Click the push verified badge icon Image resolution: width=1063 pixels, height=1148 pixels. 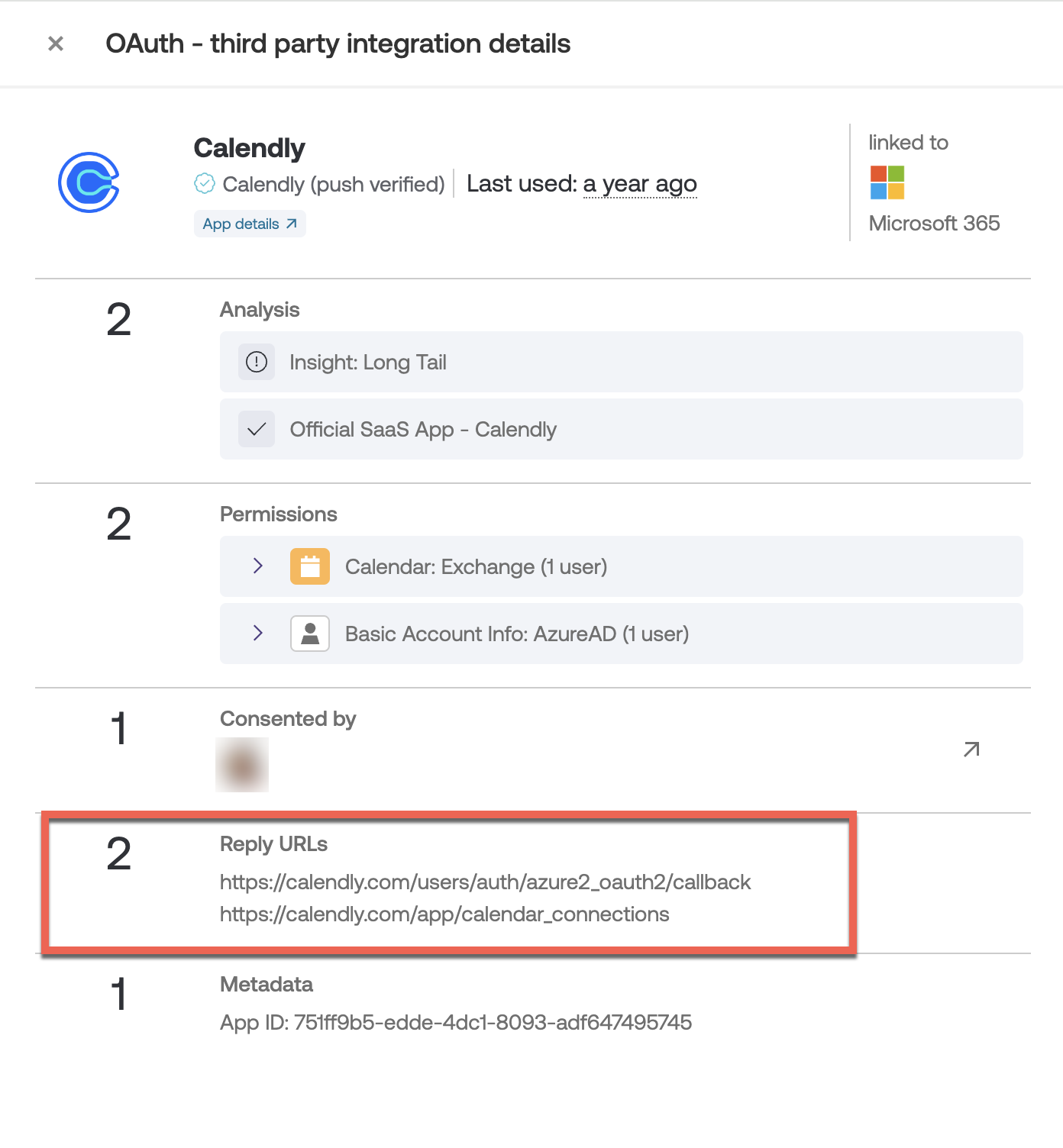pyautogui.click(x=205, y=183)
